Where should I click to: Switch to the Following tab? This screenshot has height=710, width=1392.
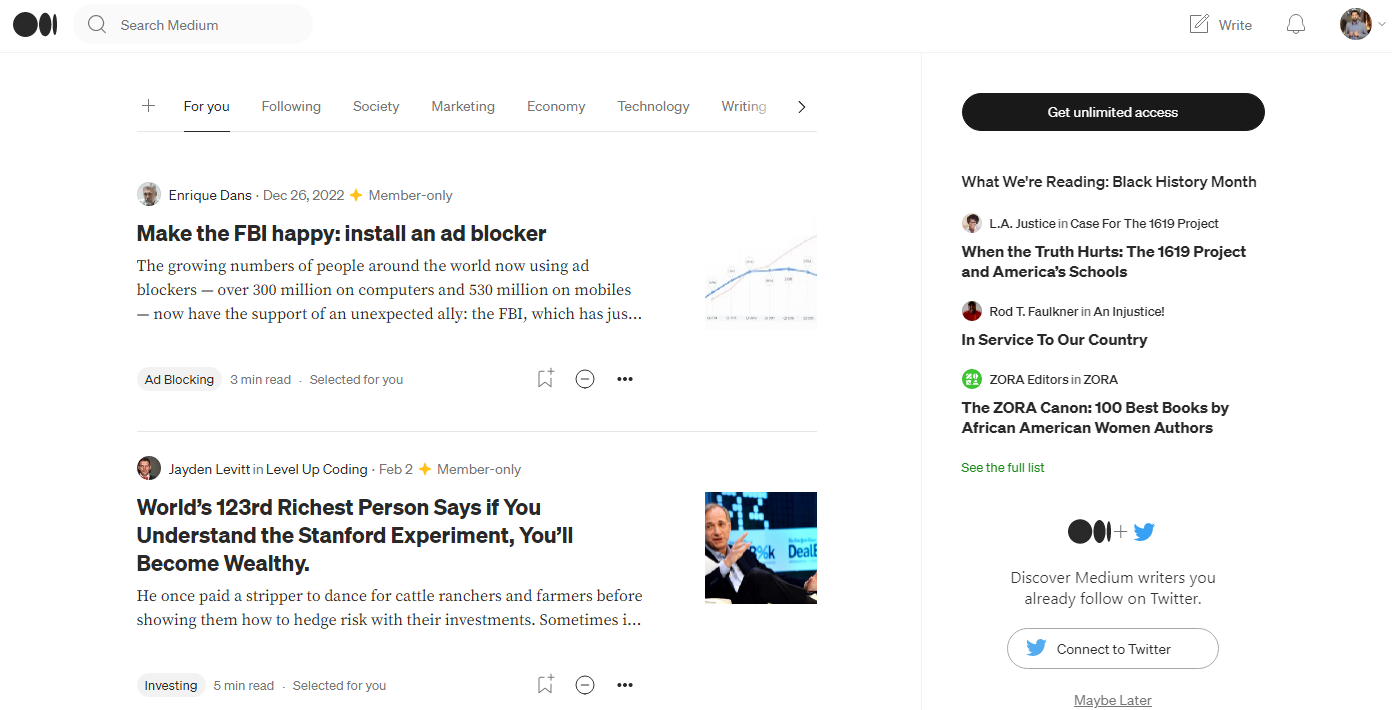291,107
